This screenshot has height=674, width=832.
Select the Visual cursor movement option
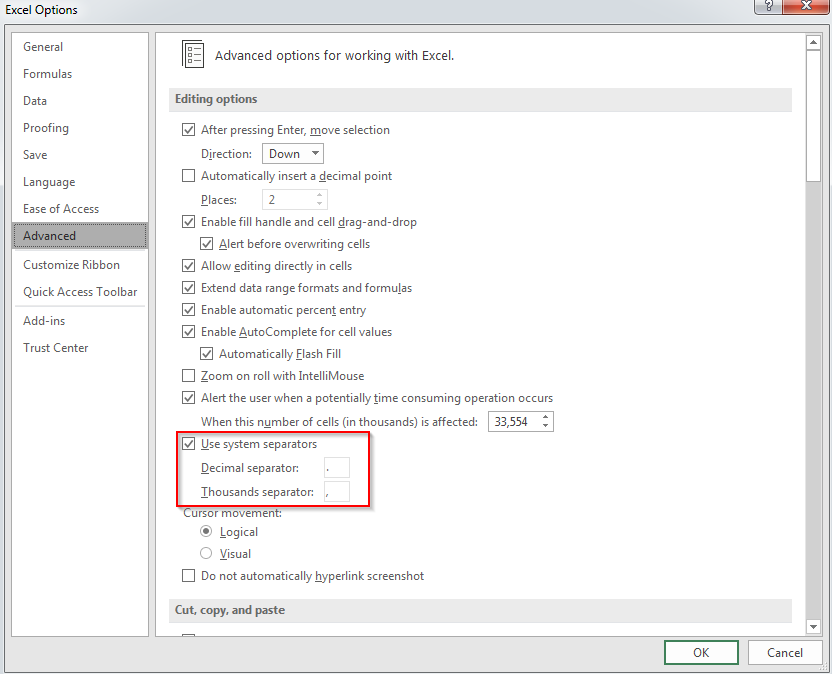click(x=207, y=554)
